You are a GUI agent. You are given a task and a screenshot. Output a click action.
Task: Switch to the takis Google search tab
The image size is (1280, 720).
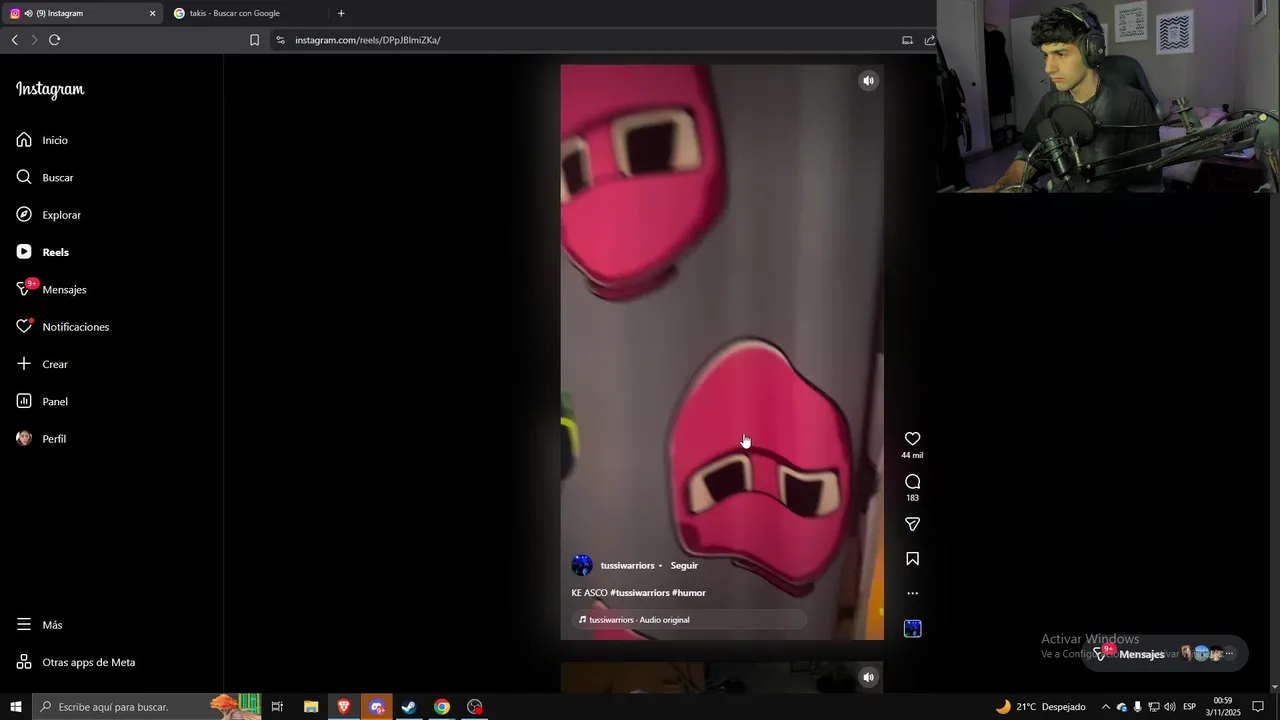tap(245, 13)
